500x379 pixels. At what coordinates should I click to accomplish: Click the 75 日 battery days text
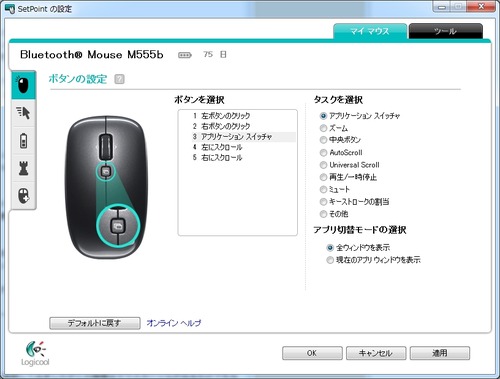[215, 55]
